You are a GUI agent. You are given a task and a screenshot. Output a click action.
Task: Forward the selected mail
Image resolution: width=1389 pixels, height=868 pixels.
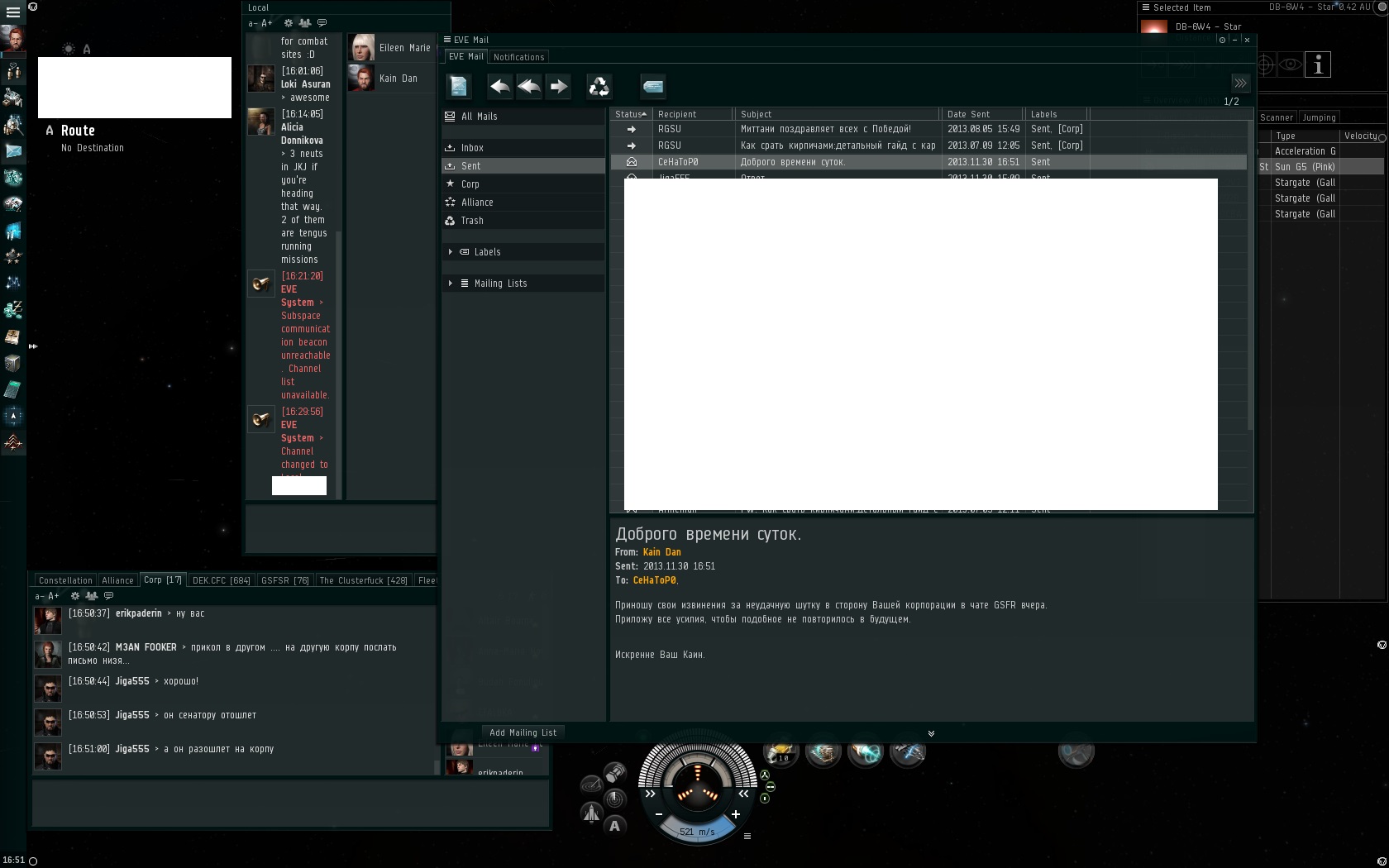pos(559,86)
